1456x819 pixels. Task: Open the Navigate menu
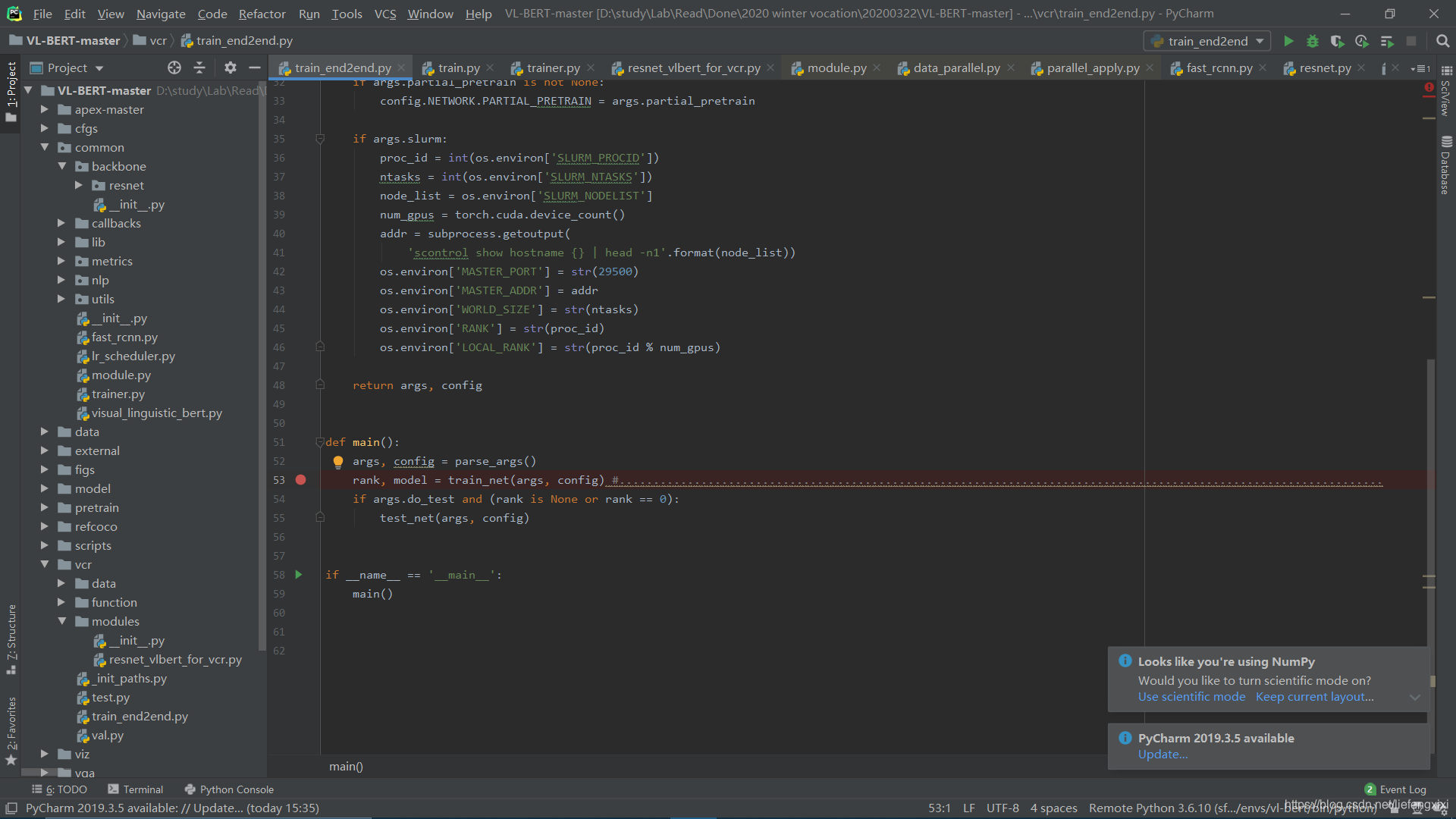click(161, 14)
